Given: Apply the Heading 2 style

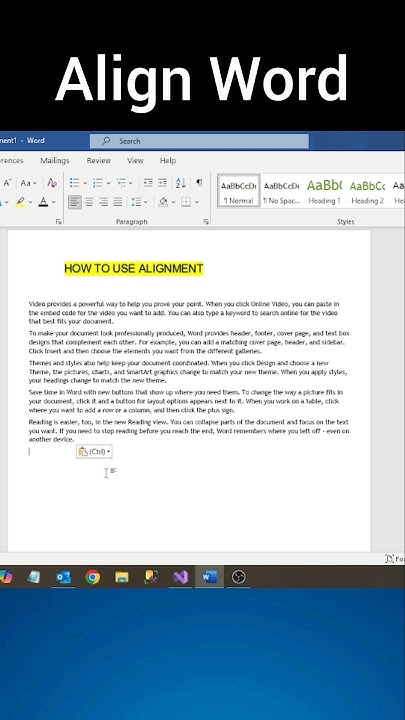Looking at the screenshot, I should click(x=367, y=191).
